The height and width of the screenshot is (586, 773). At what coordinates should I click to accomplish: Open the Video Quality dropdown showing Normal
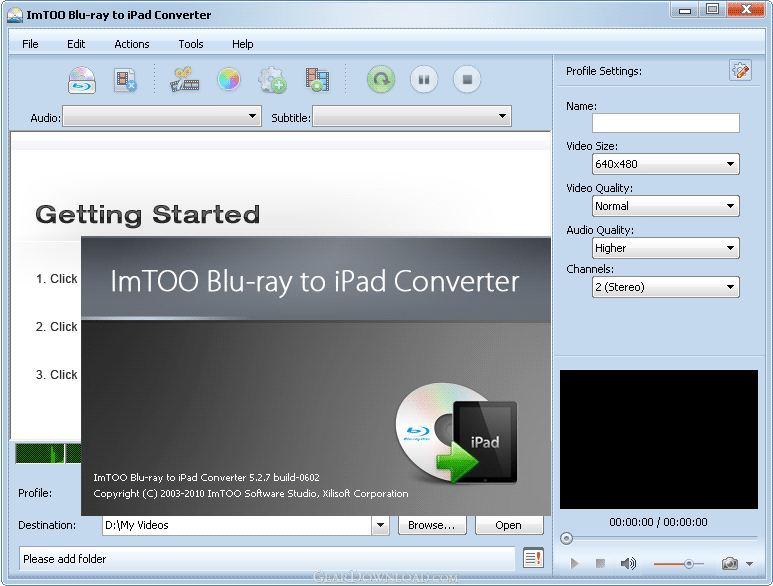tap(666, 206)
